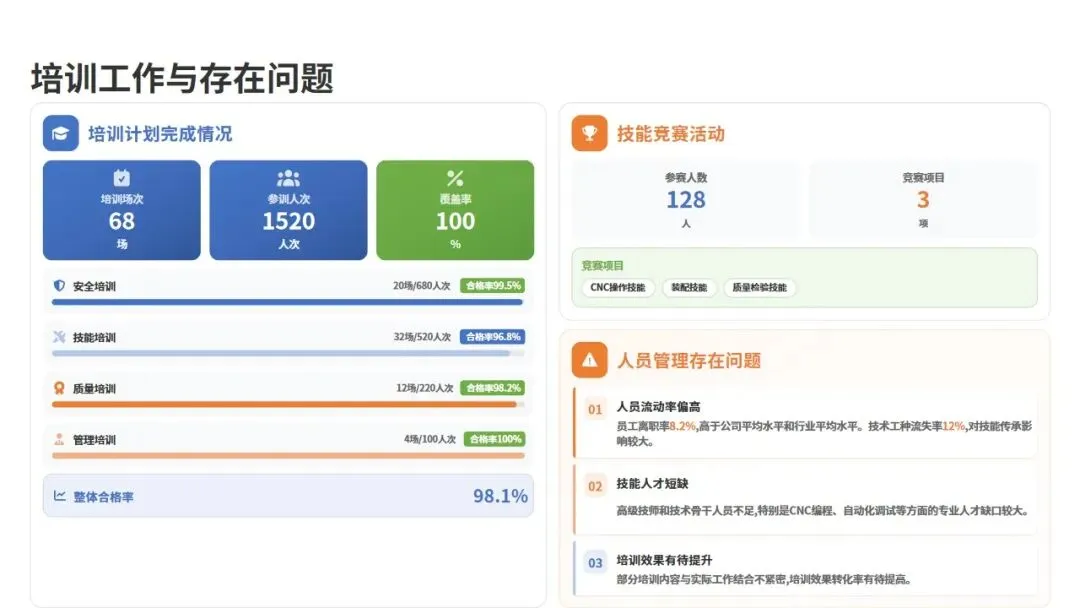
Task: Click the trophy icon beside 技能竞赛活动
Action: click(x=590, y=133)
